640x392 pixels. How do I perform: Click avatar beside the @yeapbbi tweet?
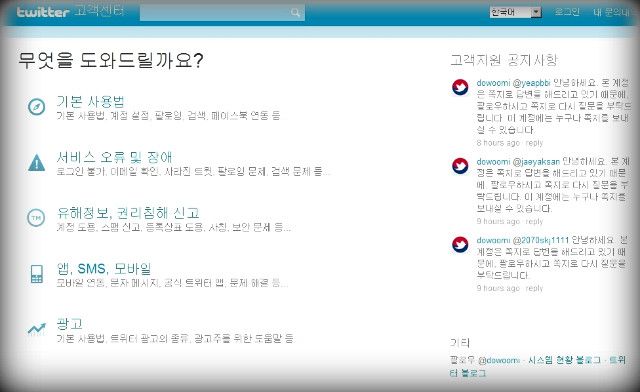click(x=460, y=87)
